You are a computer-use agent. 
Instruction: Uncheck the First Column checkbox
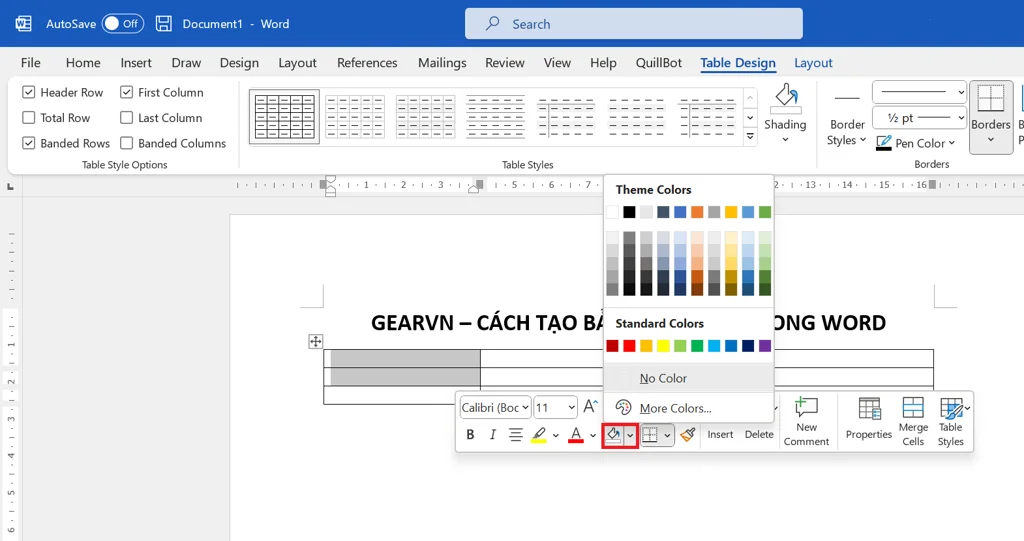(127, 92)
